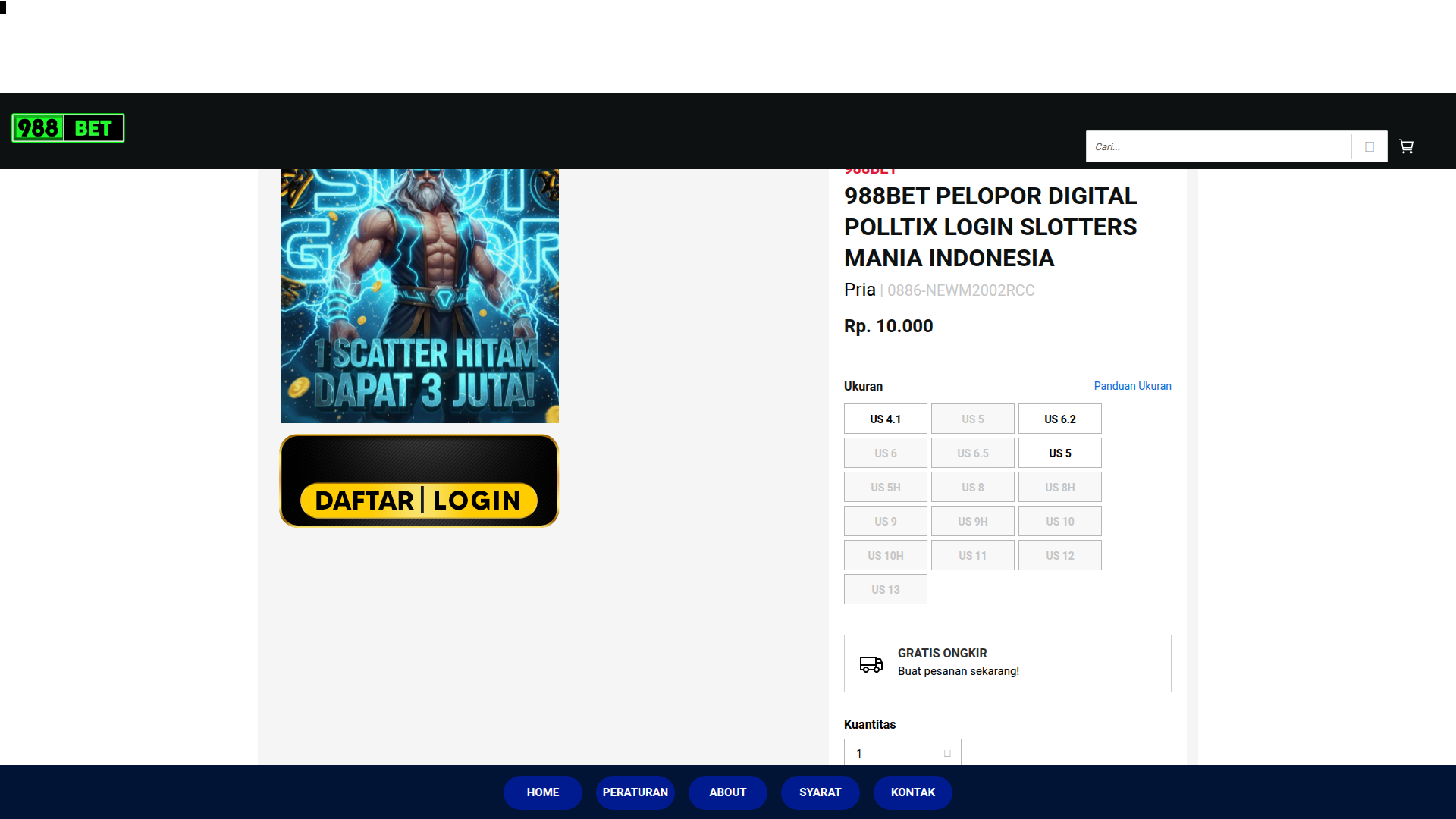Viewport: 1456px width, 819px height.
Task: Go to HOME in bottom navigation
Action: (543, 792)
